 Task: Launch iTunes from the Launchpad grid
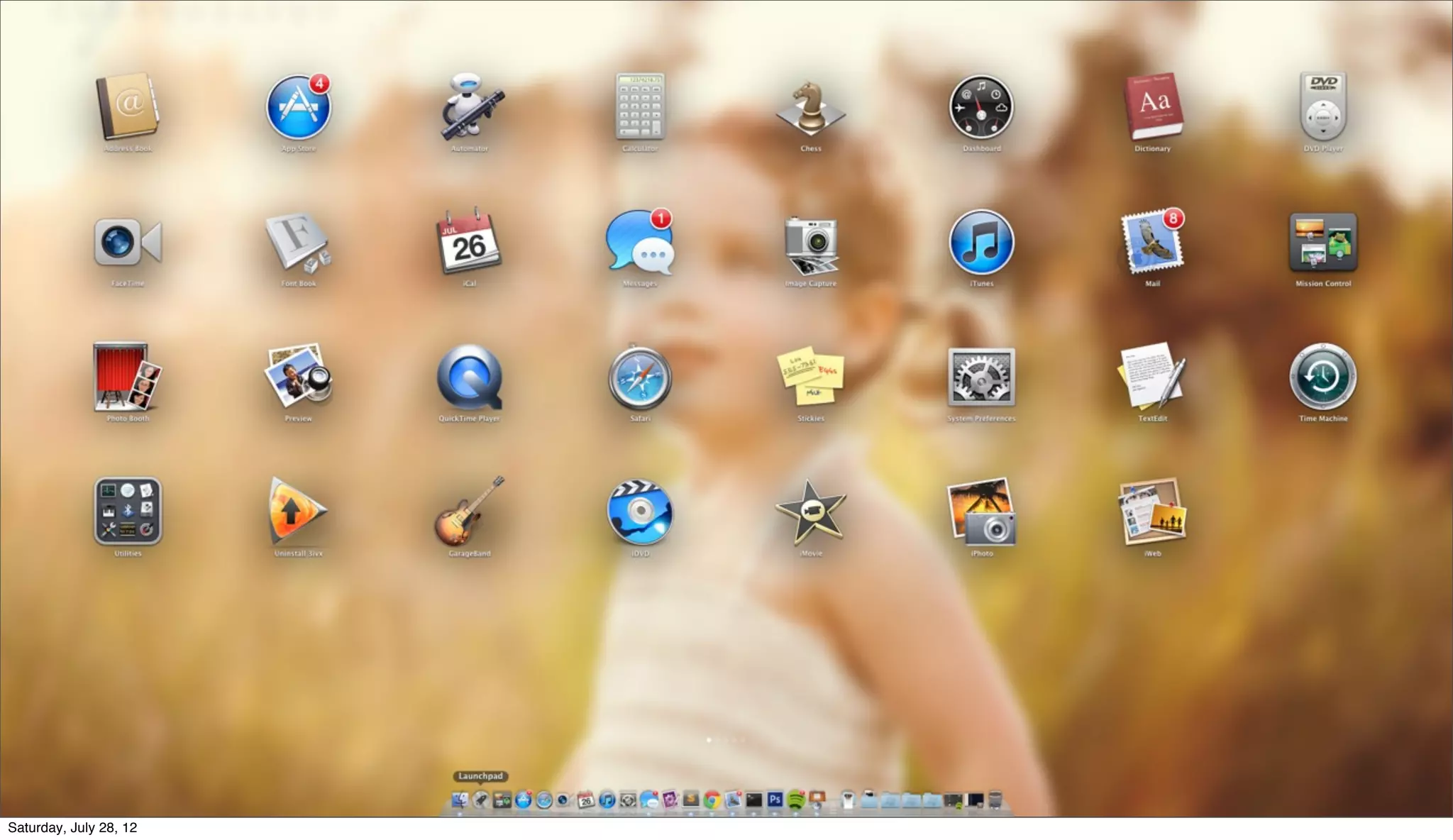point(981,243)
